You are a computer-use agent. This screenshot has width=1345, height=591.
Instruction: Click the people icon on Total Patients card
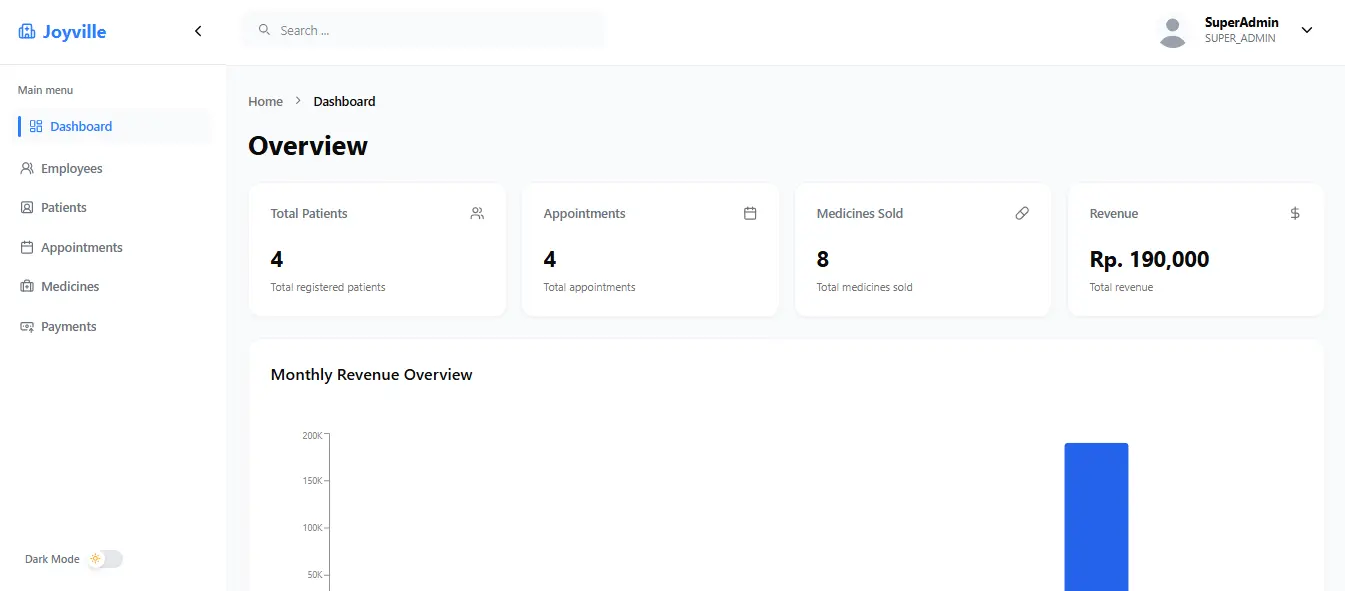tap(477, 213)
